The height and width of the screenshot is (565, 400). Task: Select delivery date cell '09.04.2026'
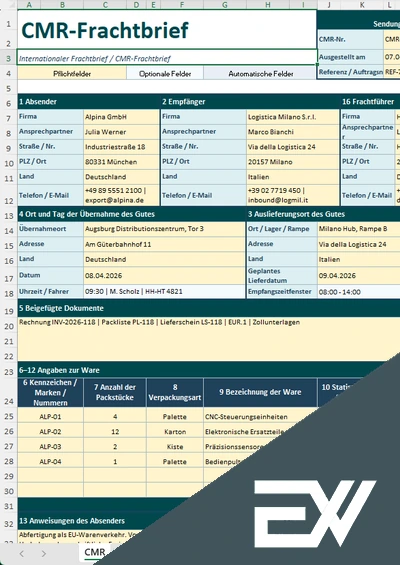(359, 276)
